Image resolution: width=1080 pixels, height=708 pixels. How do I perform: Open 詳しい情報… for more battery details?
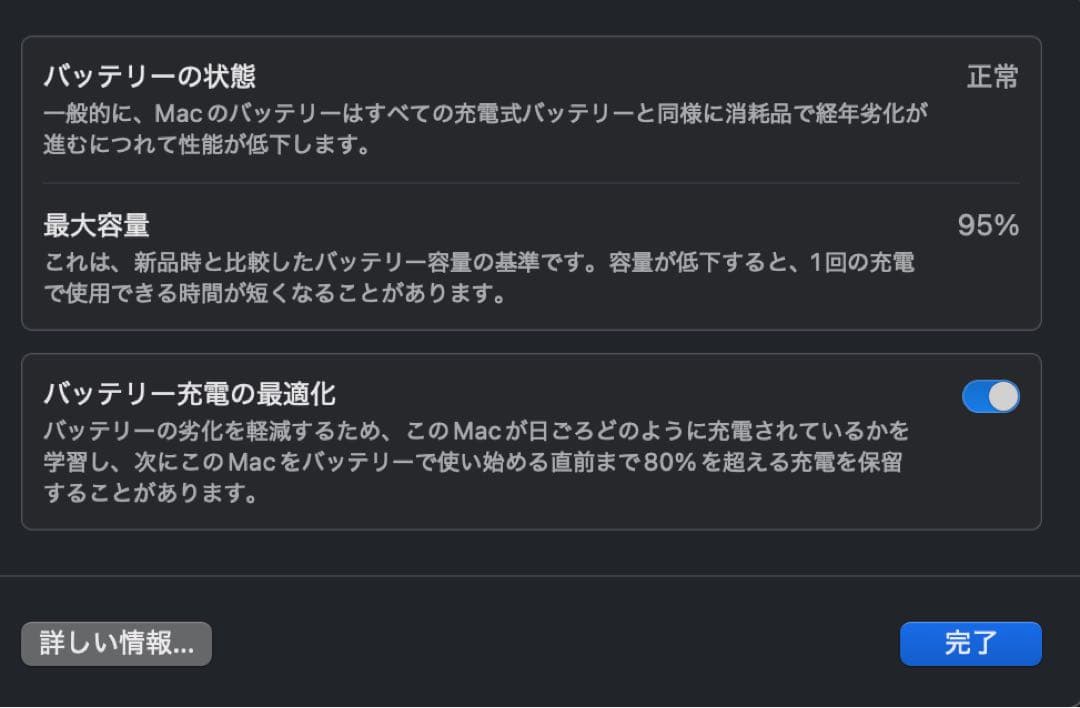116,644
